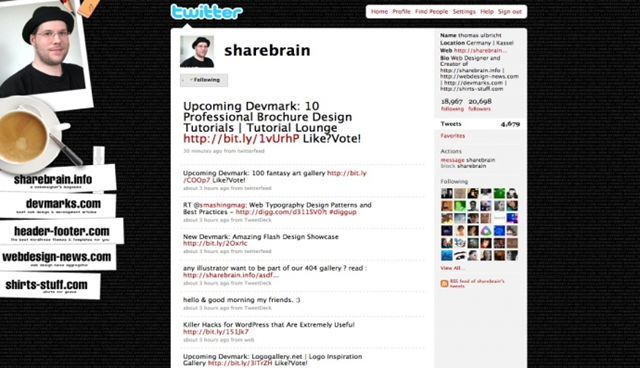Click the Twitter logo

(207, 11)
